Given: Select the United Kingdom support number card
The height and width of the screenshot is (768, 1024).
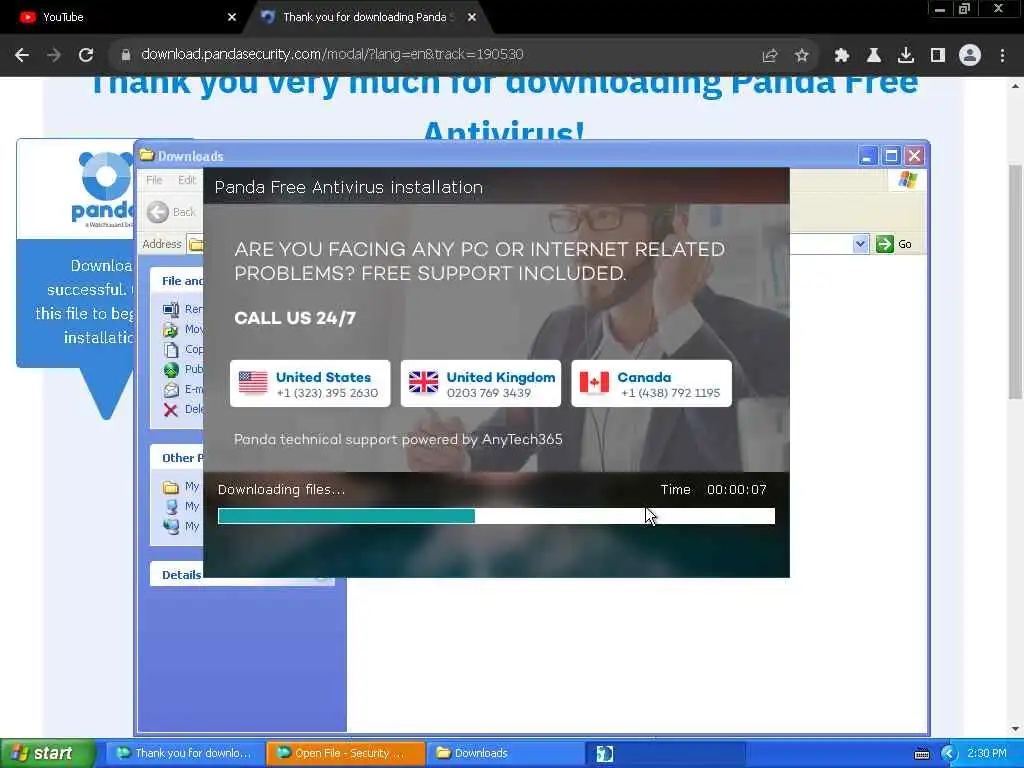Looking at the screenshot, I should coord(481,383).
